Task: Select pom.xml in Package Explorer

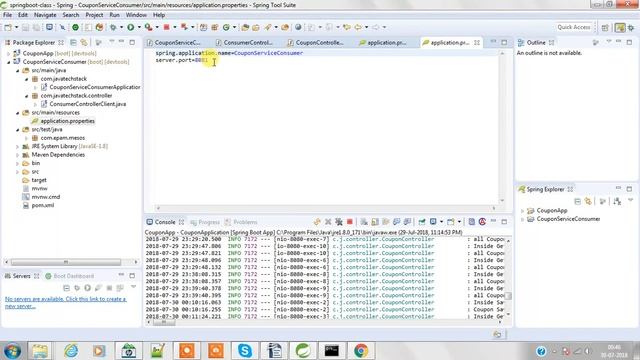Action: tap(42, 205)
